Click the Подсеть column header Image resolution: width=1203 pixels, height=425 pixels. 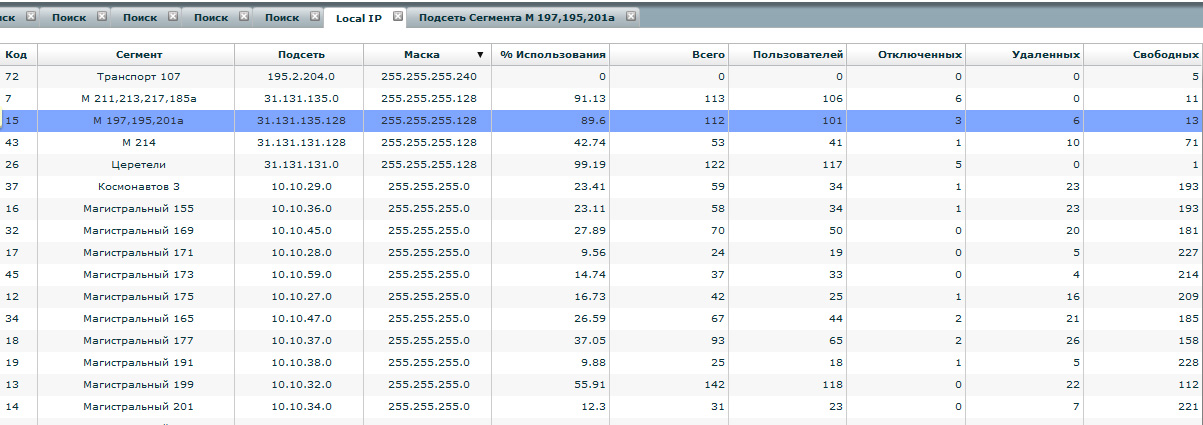click(298, 54)
